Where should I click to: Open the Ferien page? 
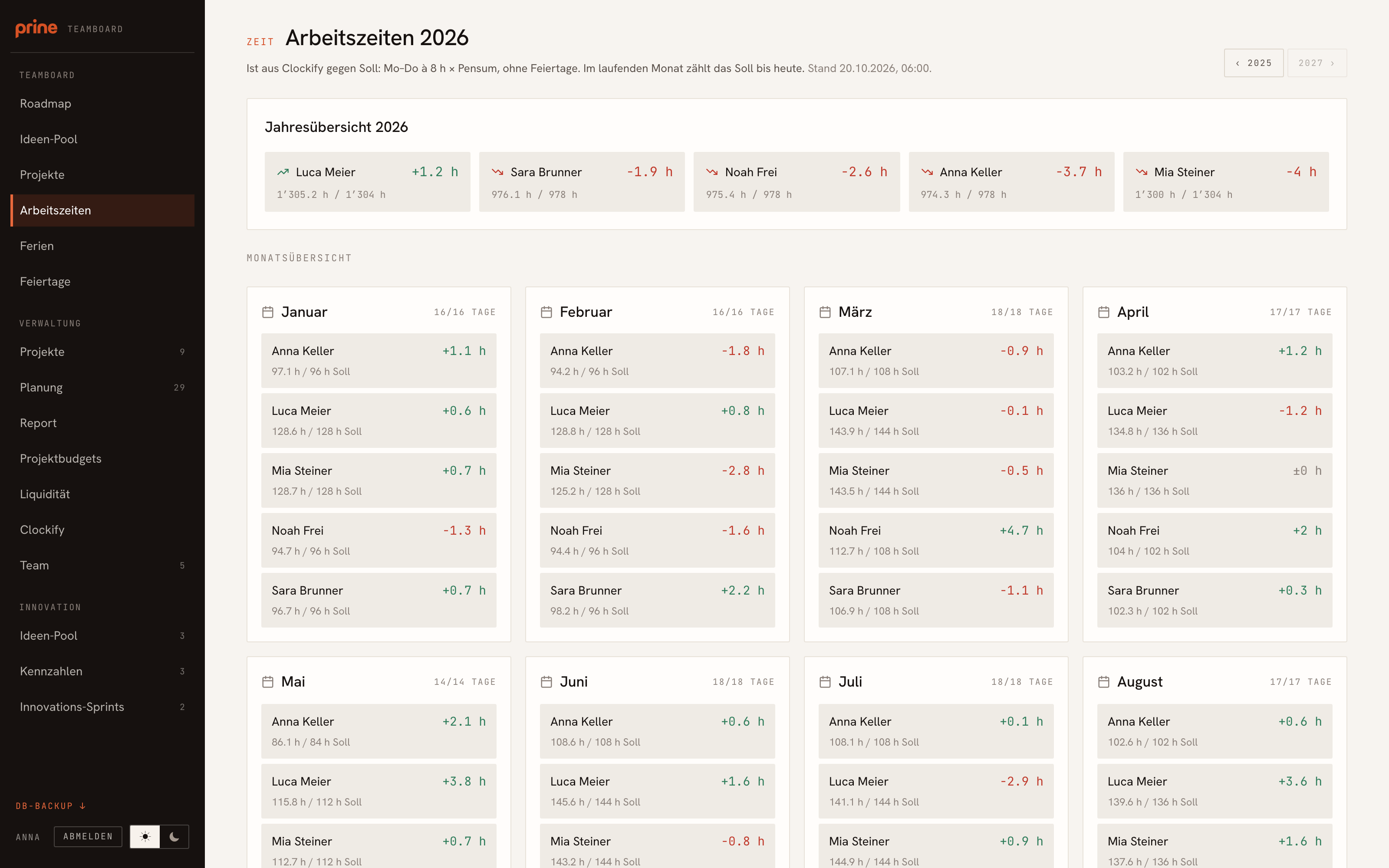coord(102,246)
